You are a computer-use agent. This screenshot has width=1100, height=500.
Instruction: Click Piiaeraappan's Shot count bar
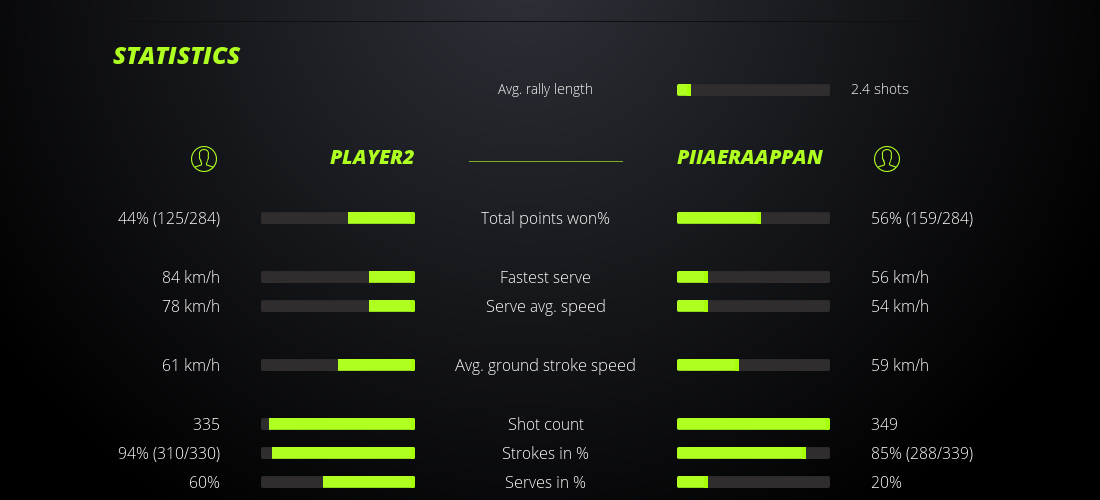click(753, 424)
